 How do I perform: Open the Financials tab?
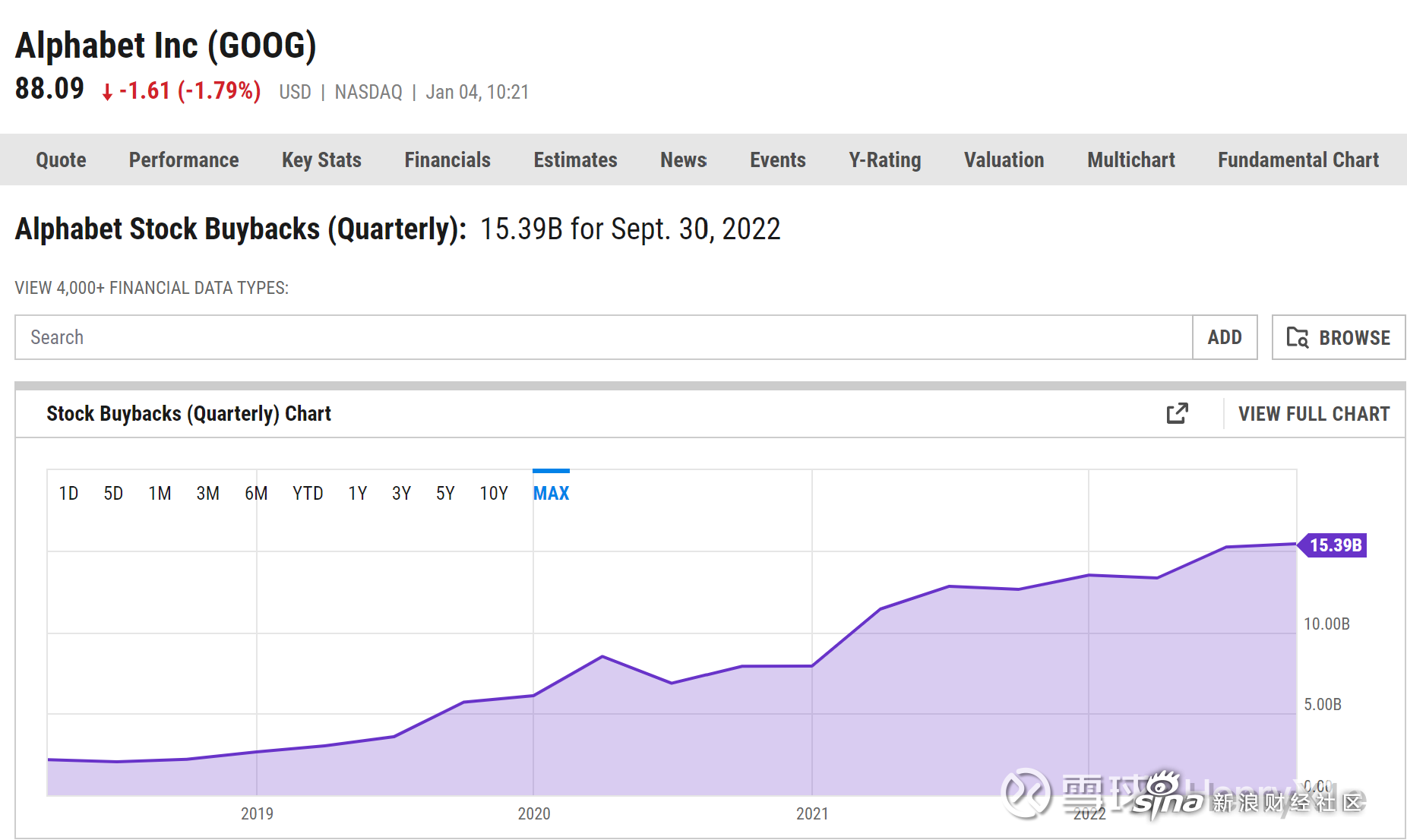coord(447,159)
